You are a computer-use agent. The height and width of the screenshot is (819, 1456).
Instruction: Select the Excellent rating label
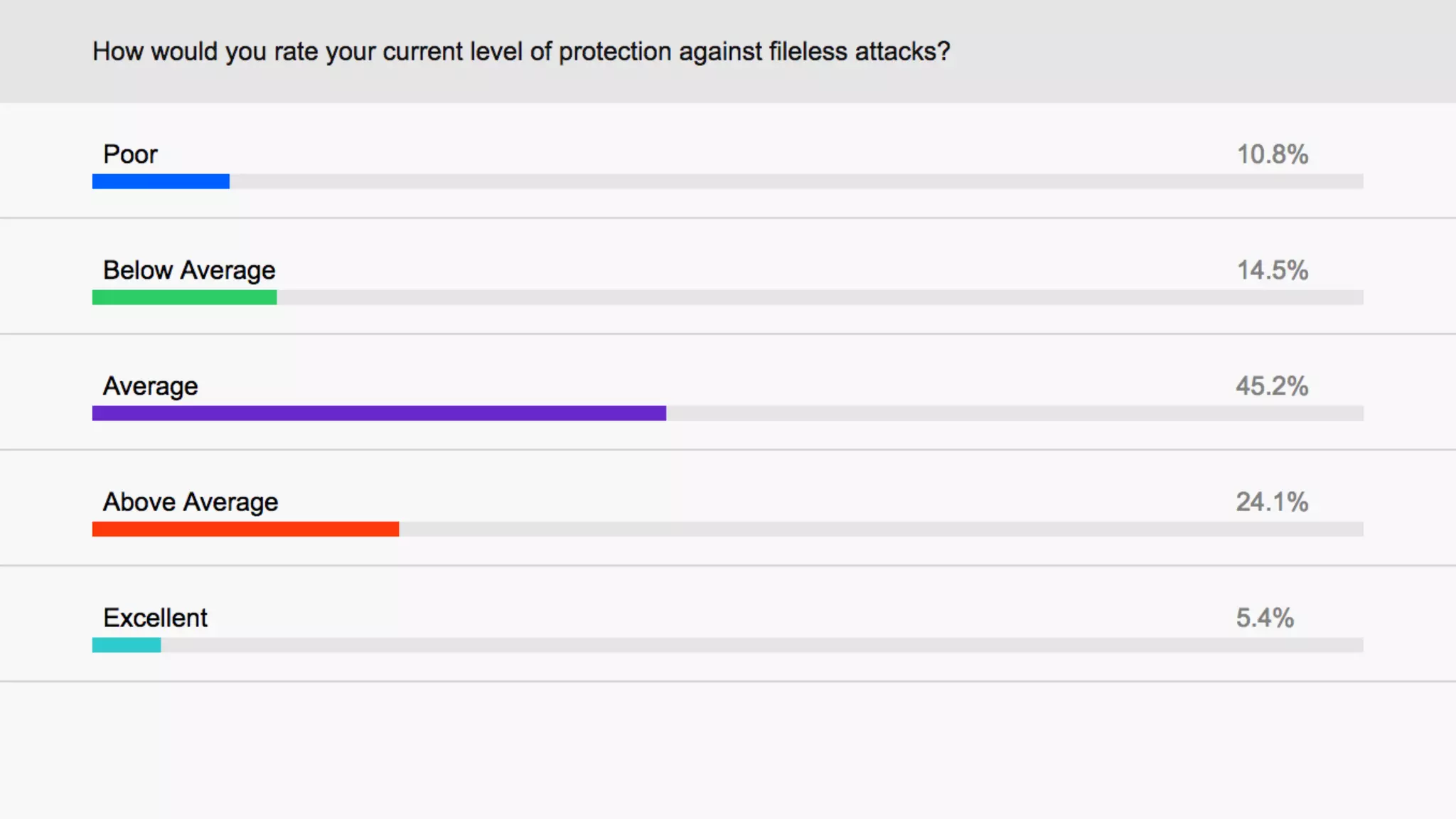[155, 618]
